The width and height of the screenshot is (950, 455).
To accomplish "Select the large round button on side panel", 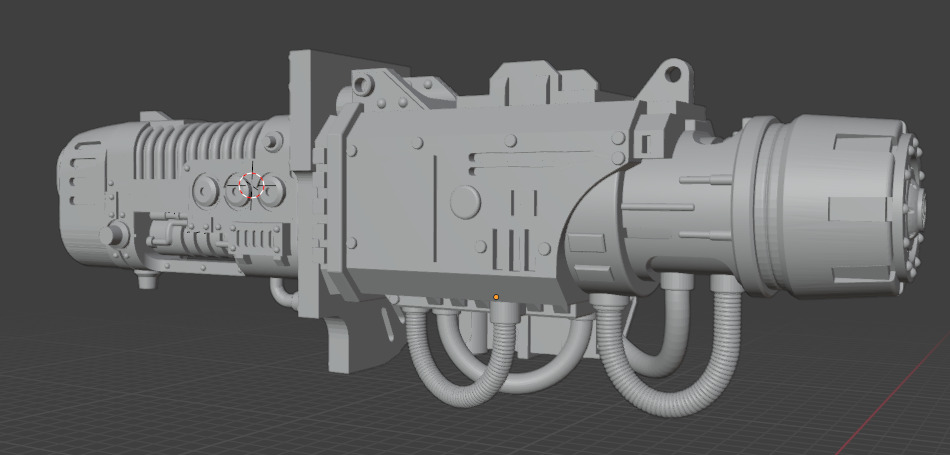I will pyautogui.click(x=465, y=202).
